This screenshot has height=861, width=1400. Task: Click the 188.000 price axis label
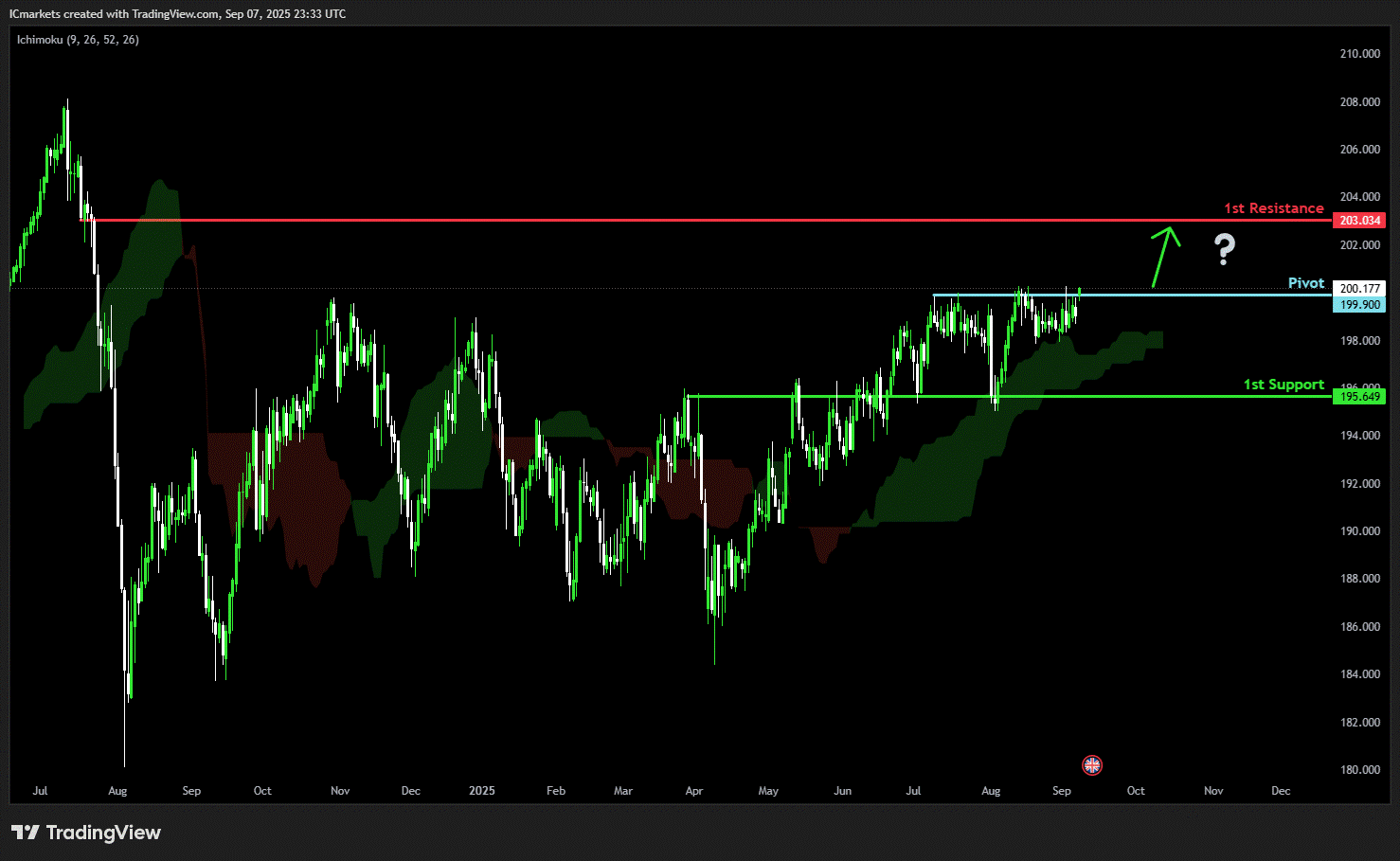coord(1359,579)
